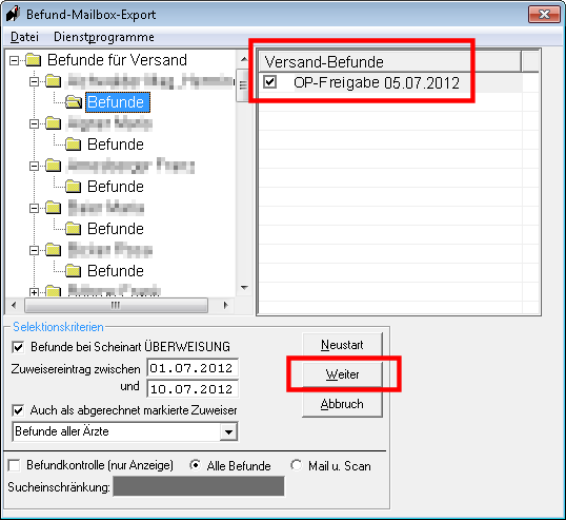566x520 pixels.
Task: Toggle 'Befunde bei Scheinart ÜBERWEISUNG' checkbox
Action: [18, 347]
